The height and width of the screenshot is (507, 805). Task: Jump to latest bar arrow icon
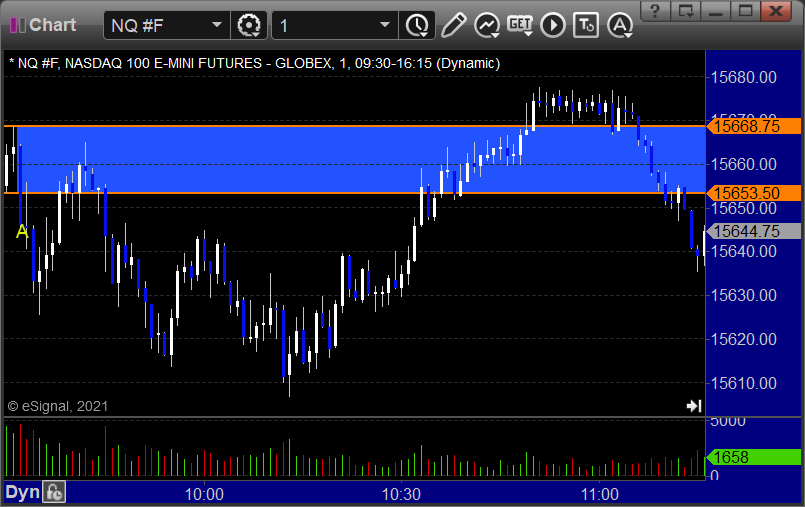pyautogui.click(x=694, y=406)
